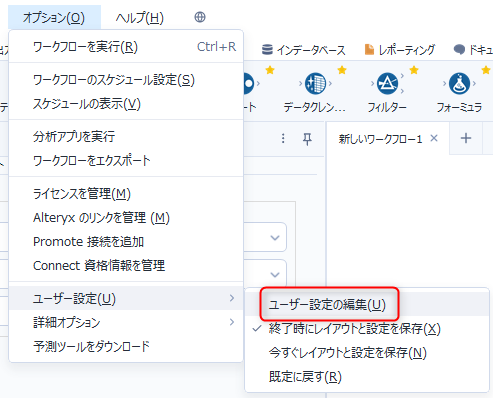Open ライセンスを管理(M)
493x398 pixels.
coord(126,194)
